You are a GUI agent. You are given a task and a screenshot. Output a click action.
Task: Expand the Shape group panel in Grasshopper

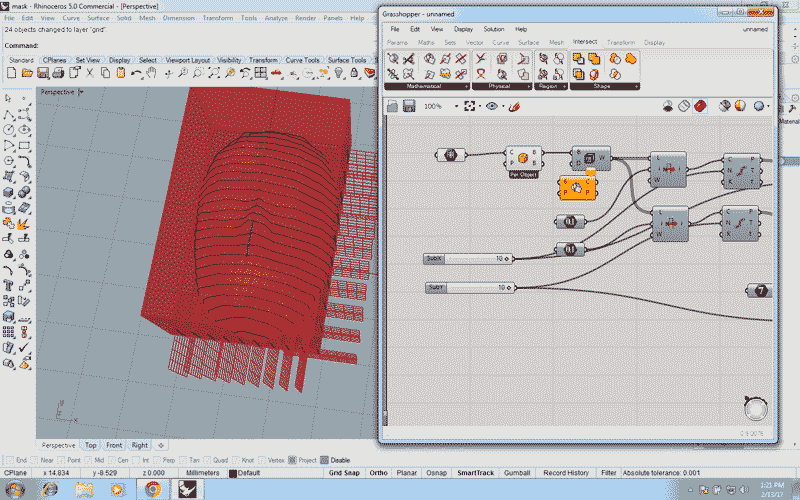636,87
